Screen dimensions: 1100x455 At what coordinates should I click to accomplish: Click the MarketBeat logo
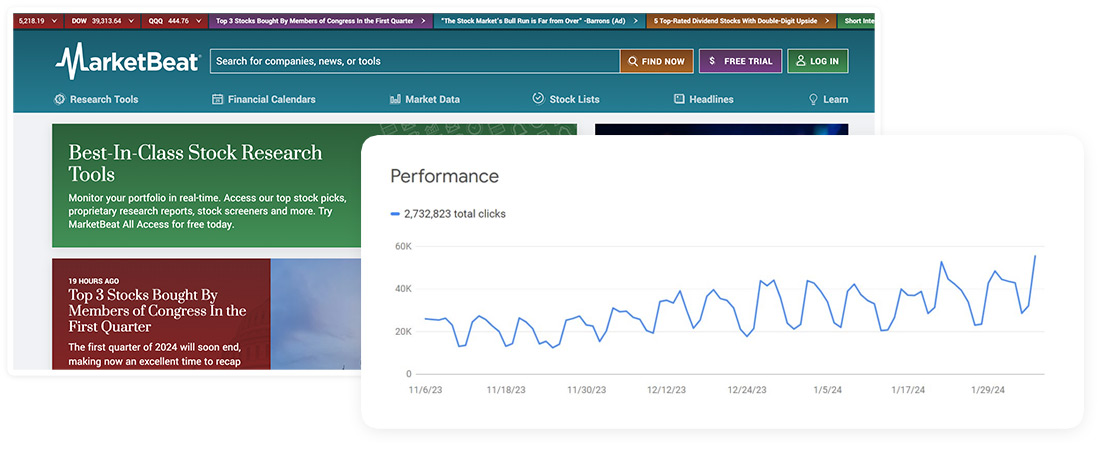coord(128,61)
